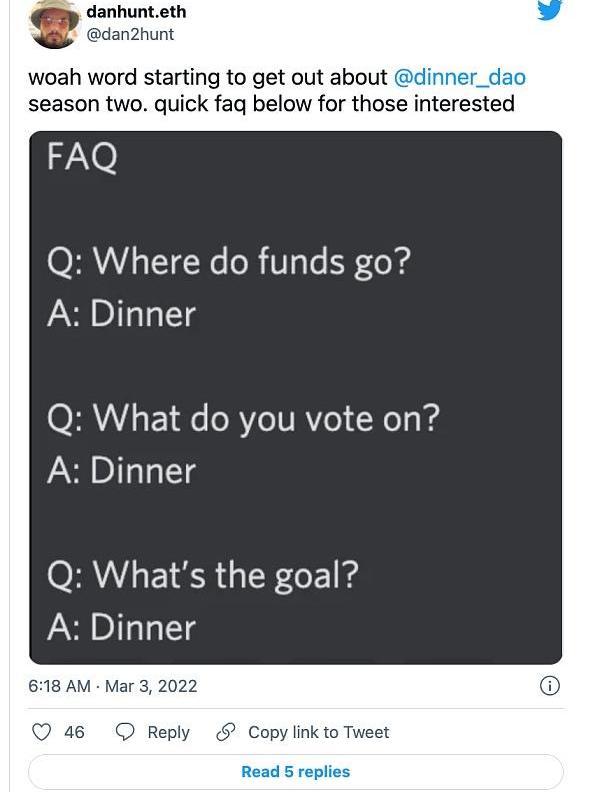The height and width of the screenshot is (792, 600).
Task: Click the "Where do funds go?" line
Action: (229, 263)
